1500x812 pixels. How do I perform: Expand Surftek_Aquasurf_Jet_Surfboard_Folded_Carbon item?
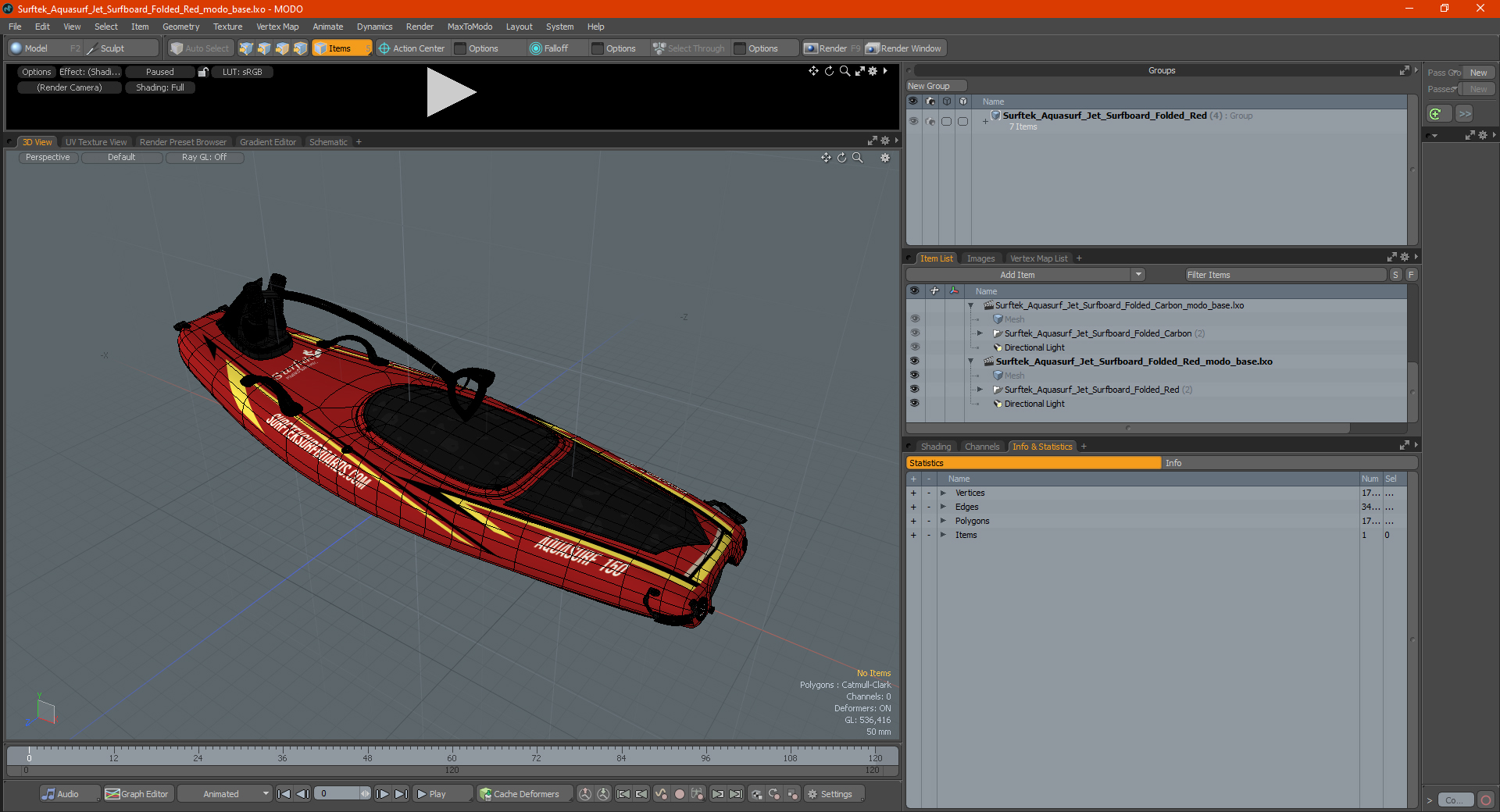980,333
